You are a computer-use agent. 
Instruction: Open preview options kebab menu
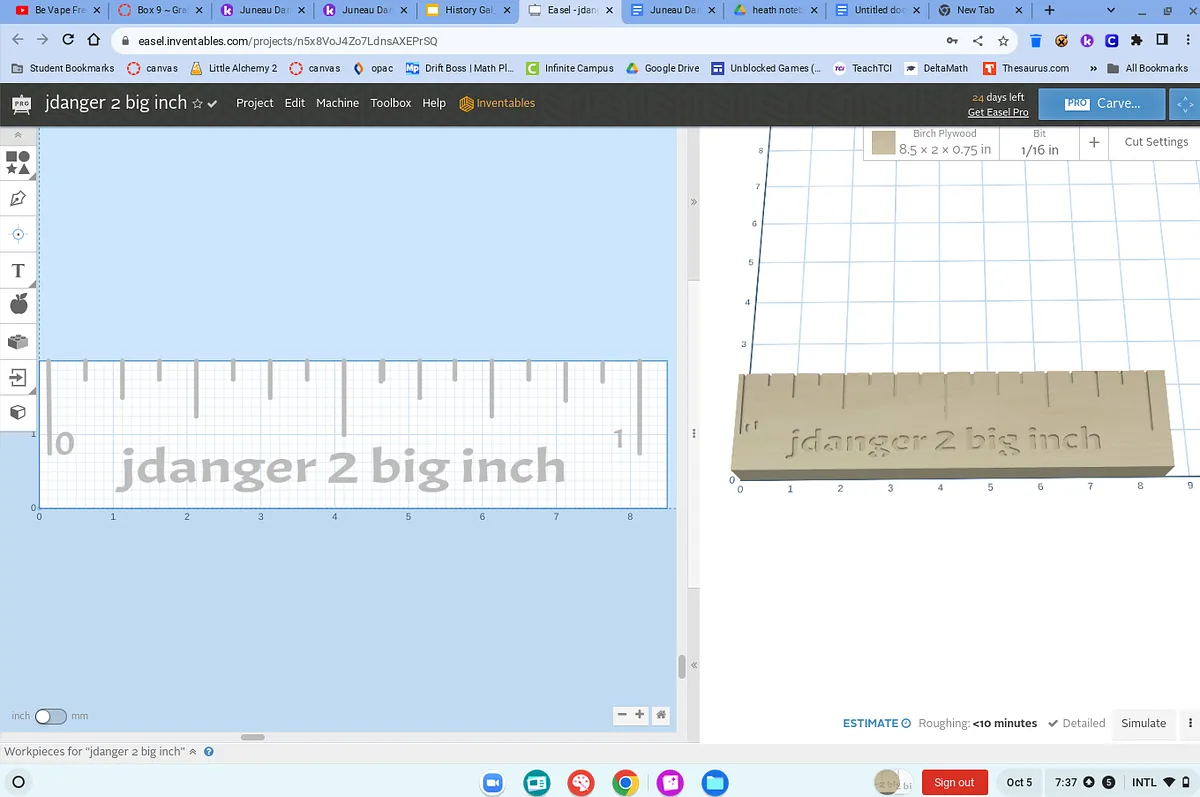[x=1189, y=723]
